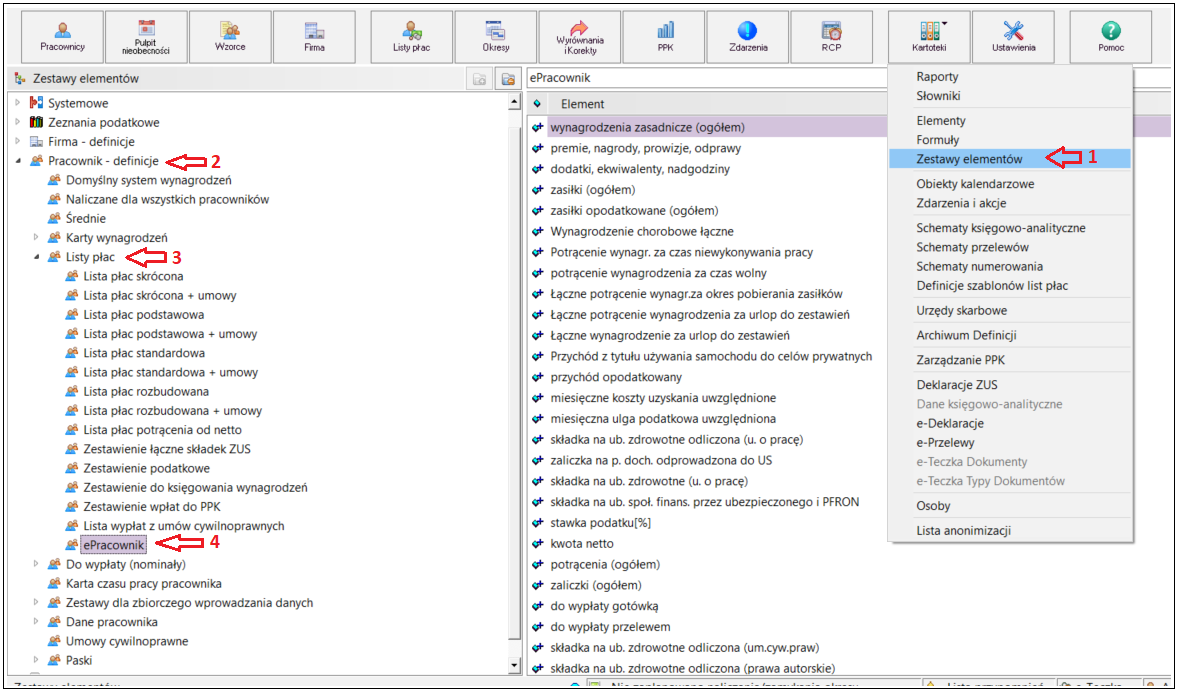Collapse the Pracownik - definicje node
1178x692 pixels.
click(x=18, y=161)
